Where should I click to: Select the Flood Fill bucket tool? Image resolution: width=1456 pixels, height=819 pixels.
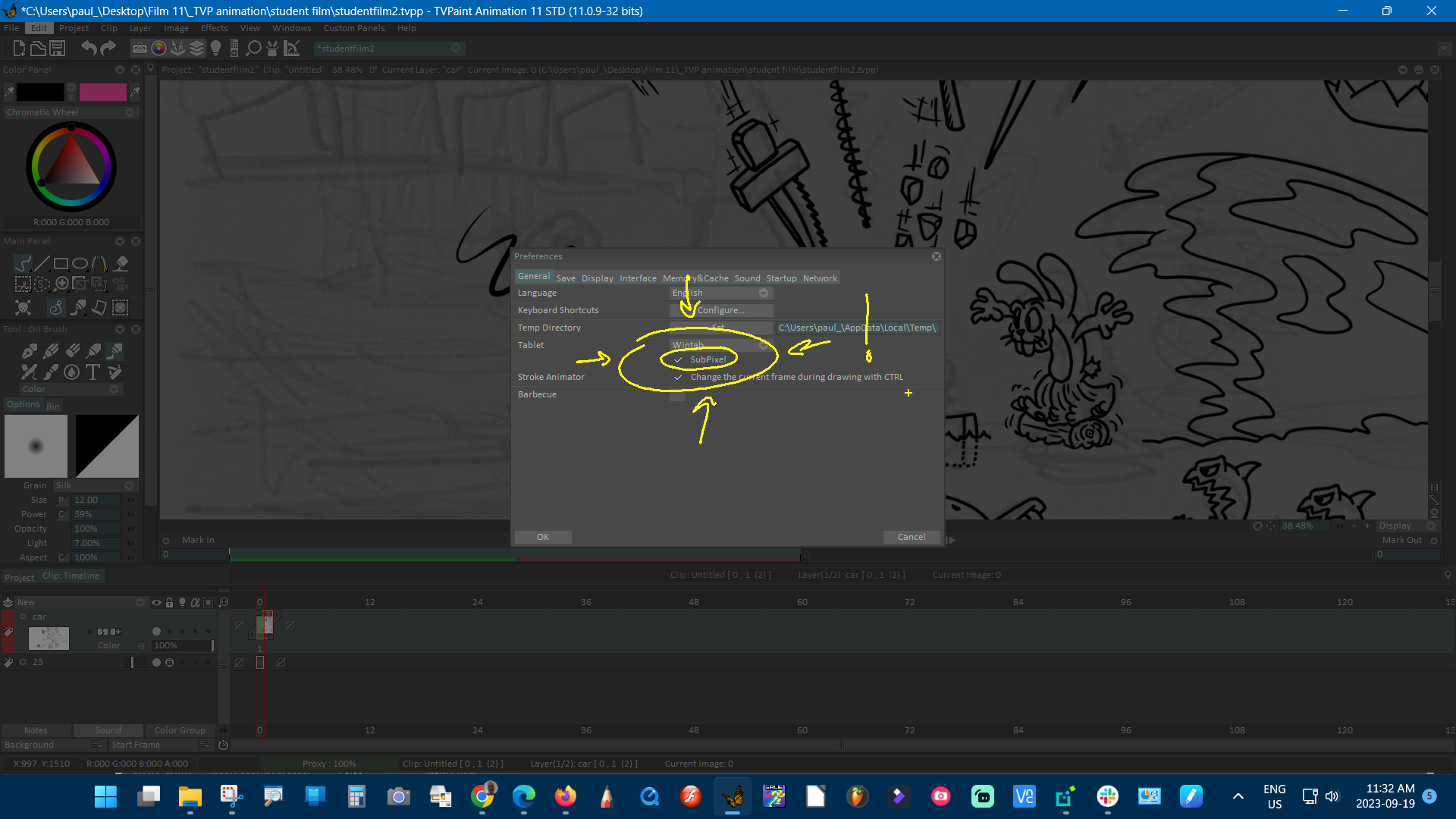click(121, 263)
